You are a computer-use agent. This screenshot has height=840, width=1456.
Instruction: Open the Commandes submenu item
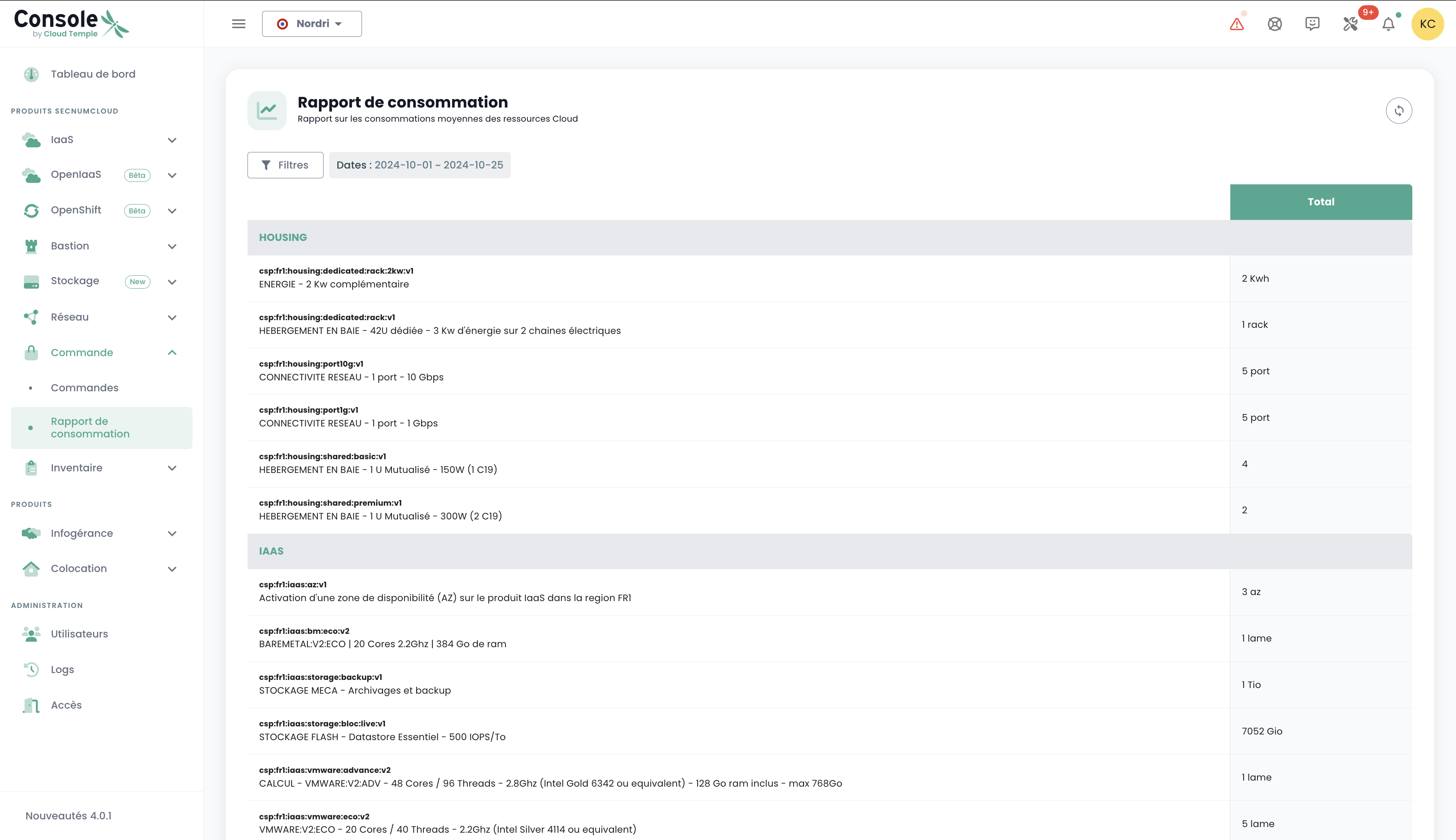[84, 388]
